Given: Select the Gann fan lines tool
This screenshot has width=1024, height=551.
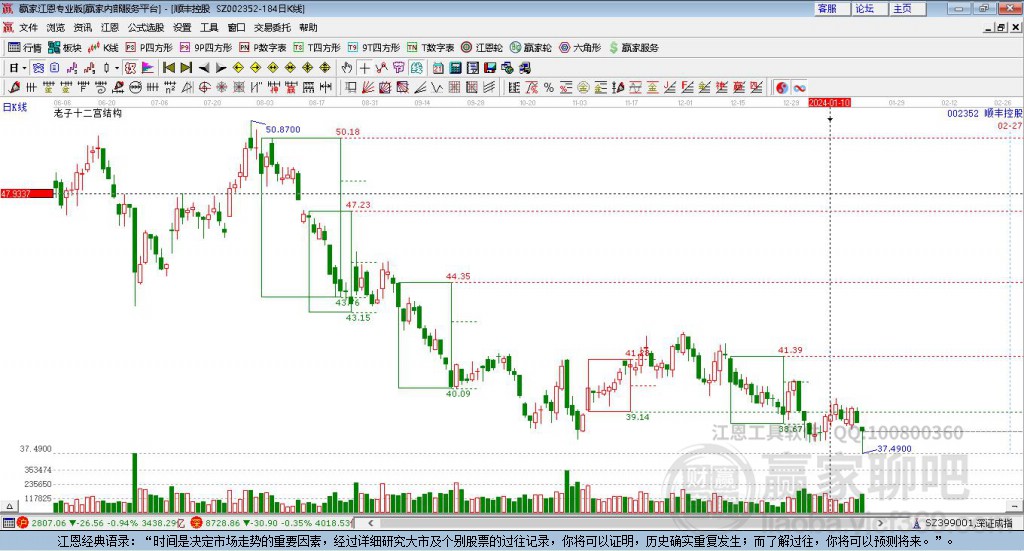Looking at the screenshot, I should pos(368,87).
